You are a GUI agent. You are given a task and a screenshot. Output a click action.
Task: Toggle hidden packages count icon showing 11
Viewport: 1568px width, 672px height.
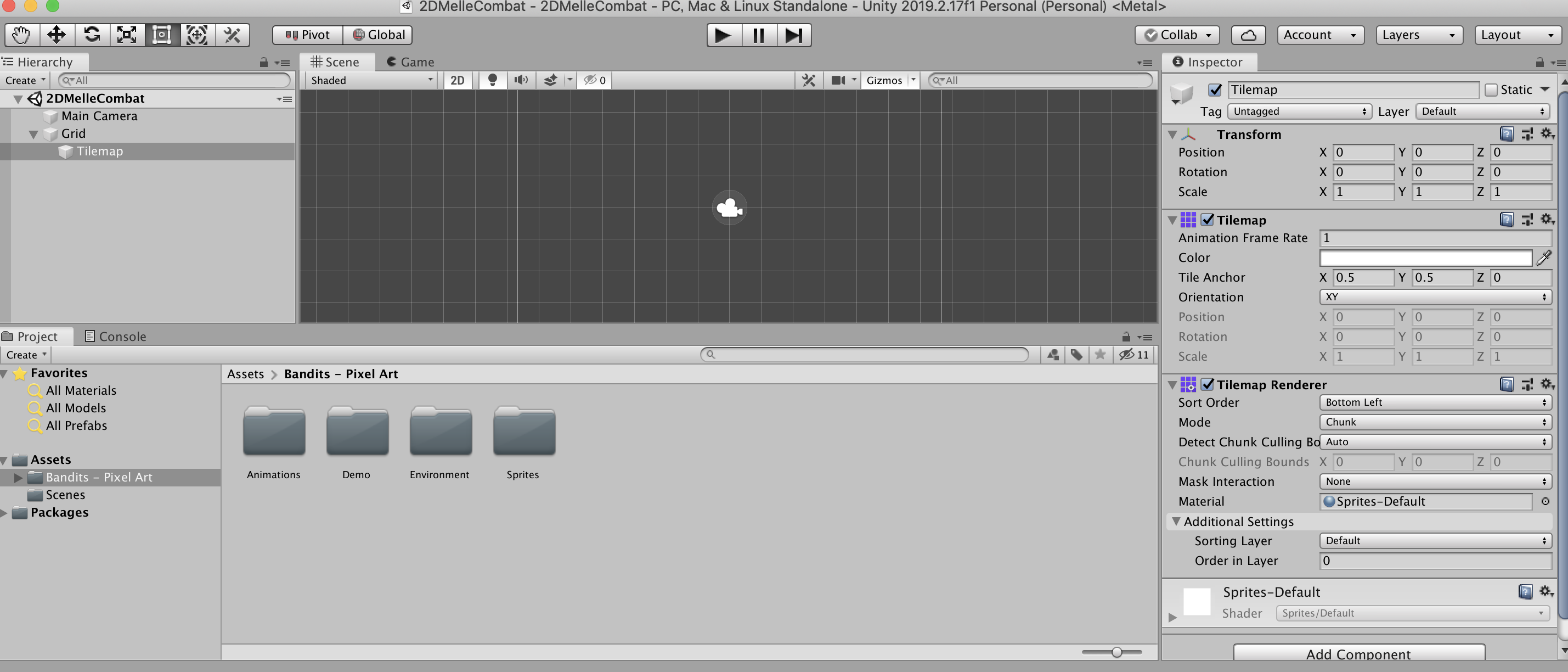tap(1134, 355)
